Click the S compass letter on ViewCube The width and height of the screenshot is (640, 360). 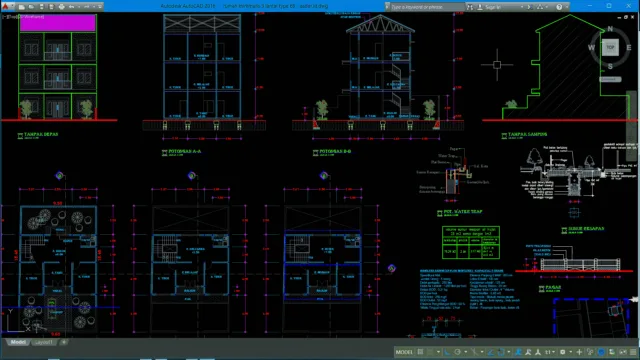(x=610, y=66)
